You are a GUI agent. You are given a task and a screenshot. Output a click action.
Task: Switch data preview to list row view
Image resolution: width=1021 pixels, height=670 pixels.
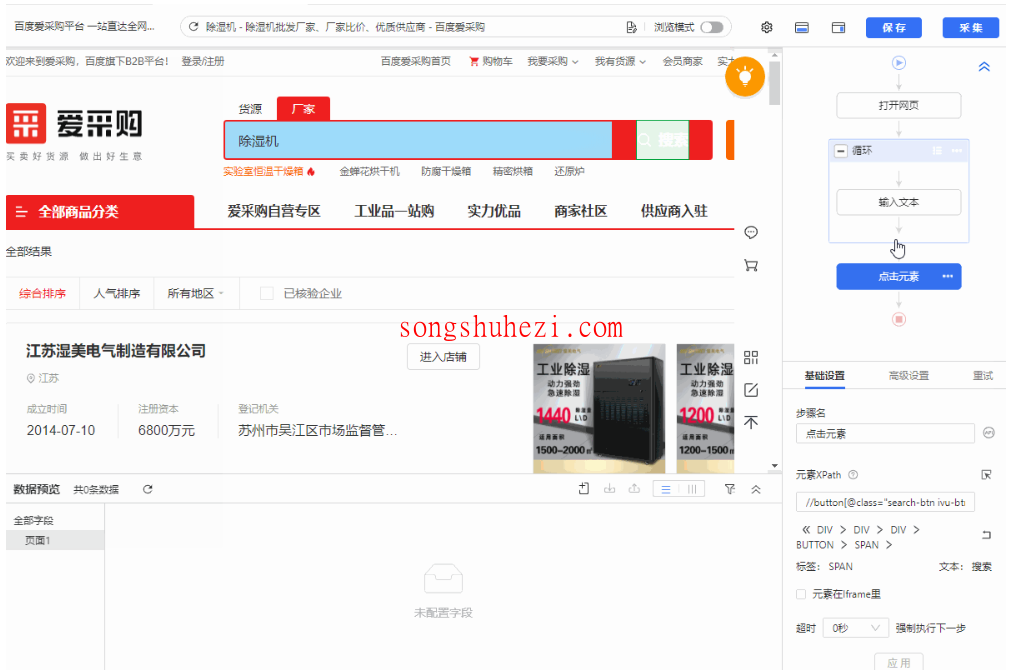665,489
